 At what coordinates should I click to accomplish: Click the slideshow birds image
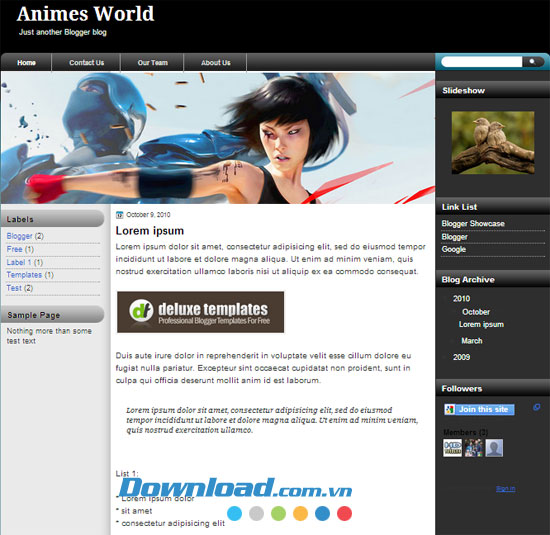493,143
